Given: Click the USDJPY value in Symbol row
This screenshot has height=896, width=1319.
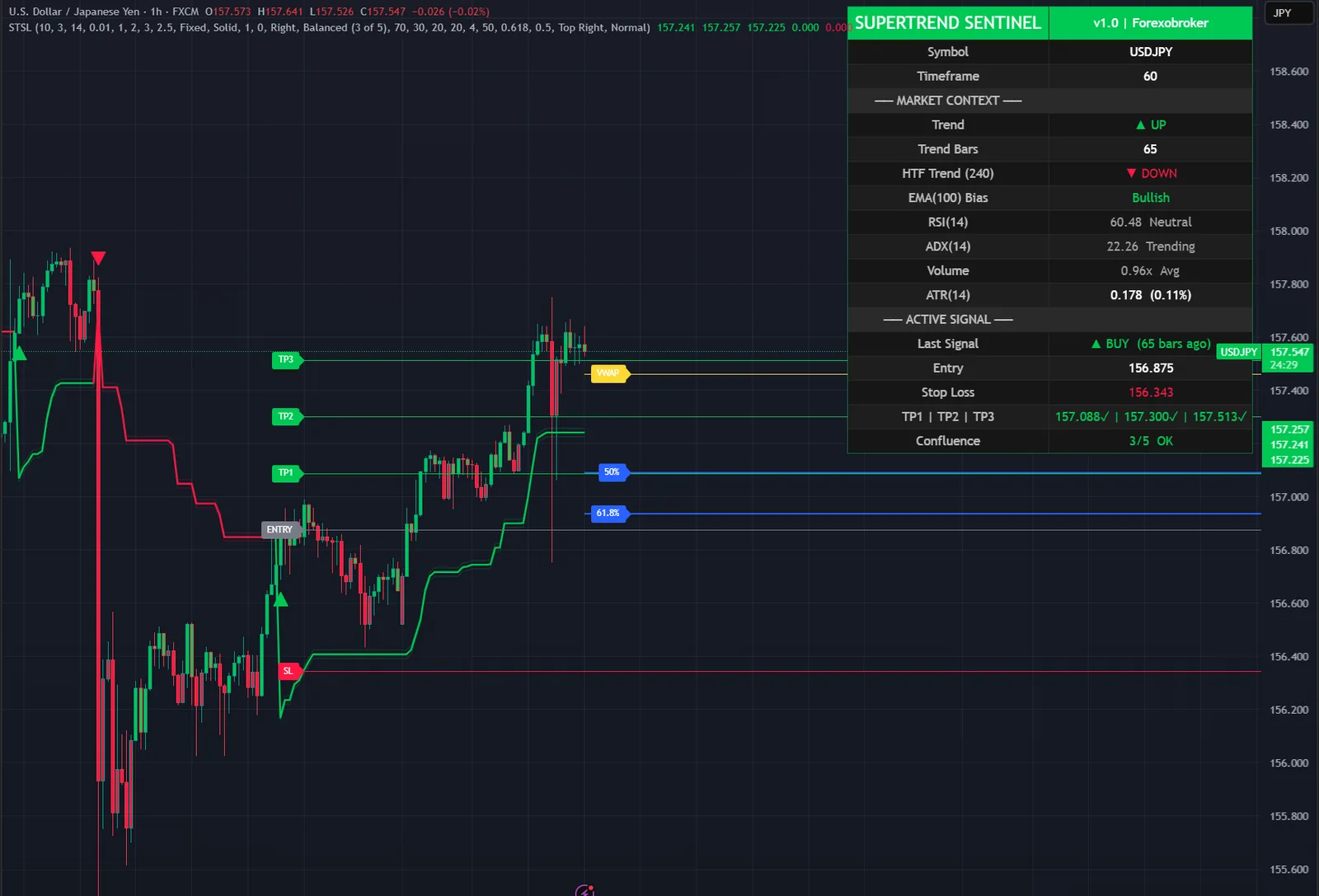Looking at the screenshot, I should tap(1151, 52).
